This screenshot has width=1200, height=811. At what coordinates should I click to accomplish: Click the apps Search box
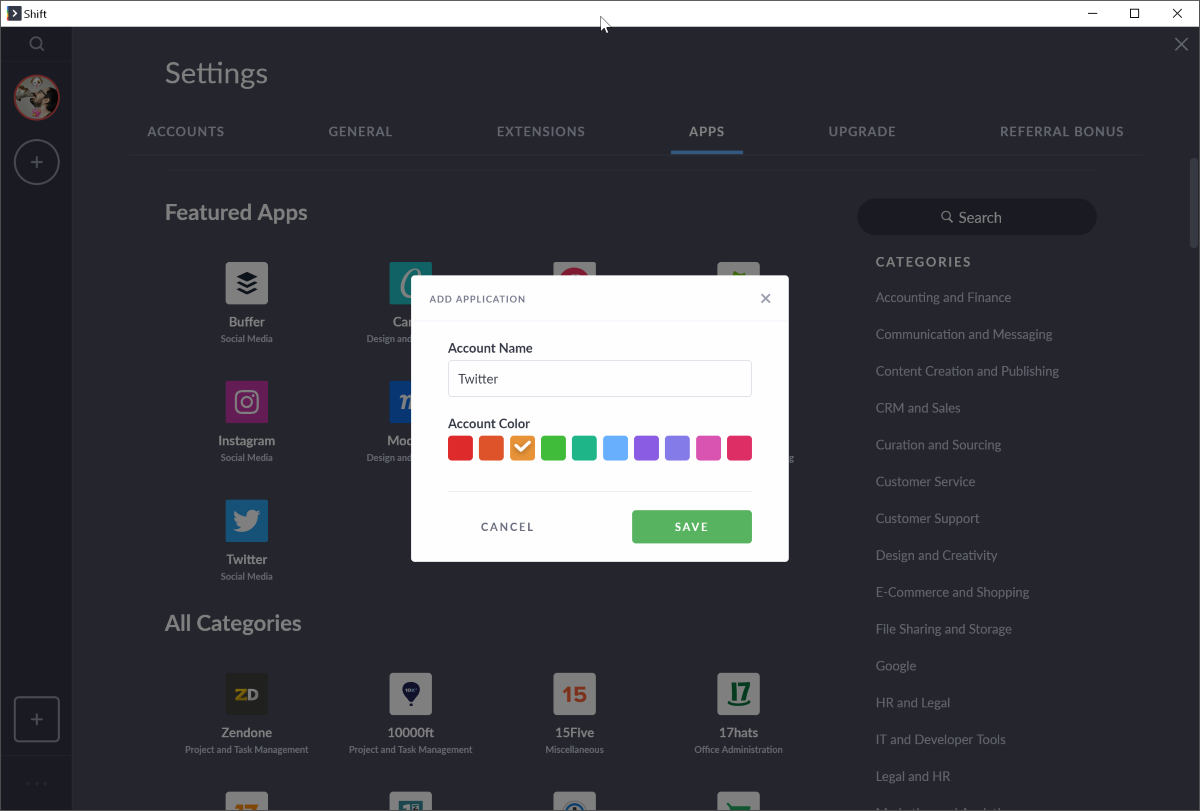pos(977,217)
